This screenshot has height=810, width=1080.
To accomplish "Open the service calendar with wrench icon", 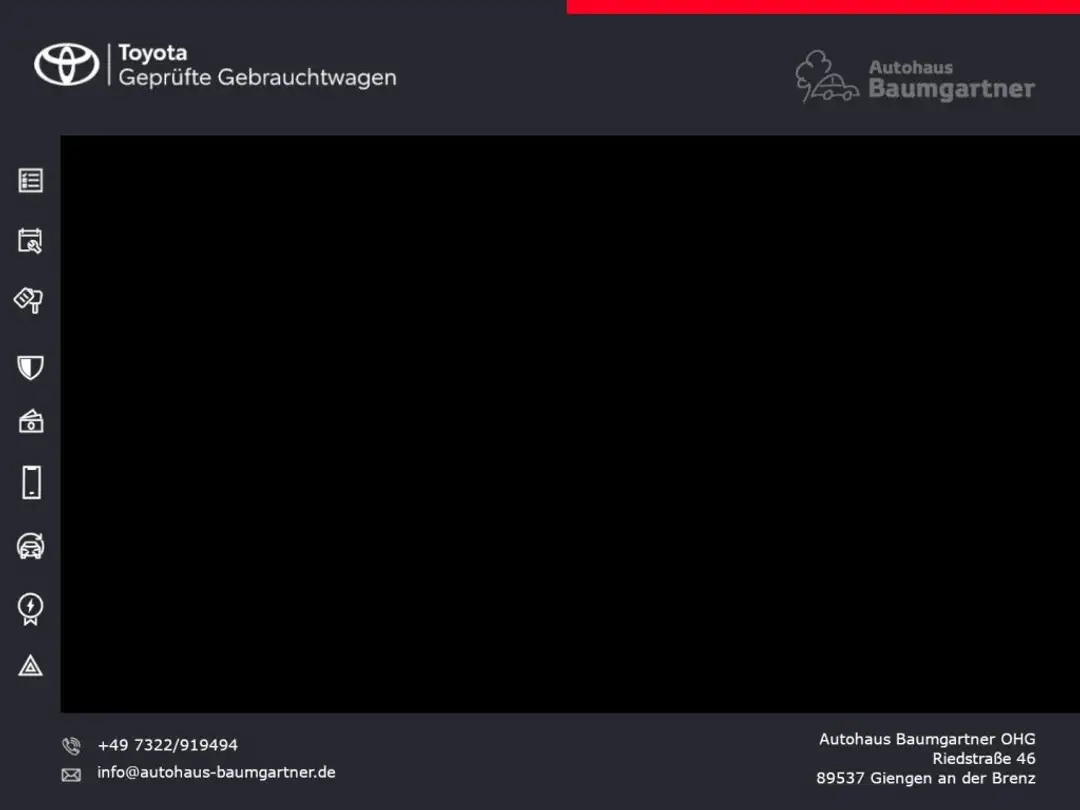I will click(31, 241).
